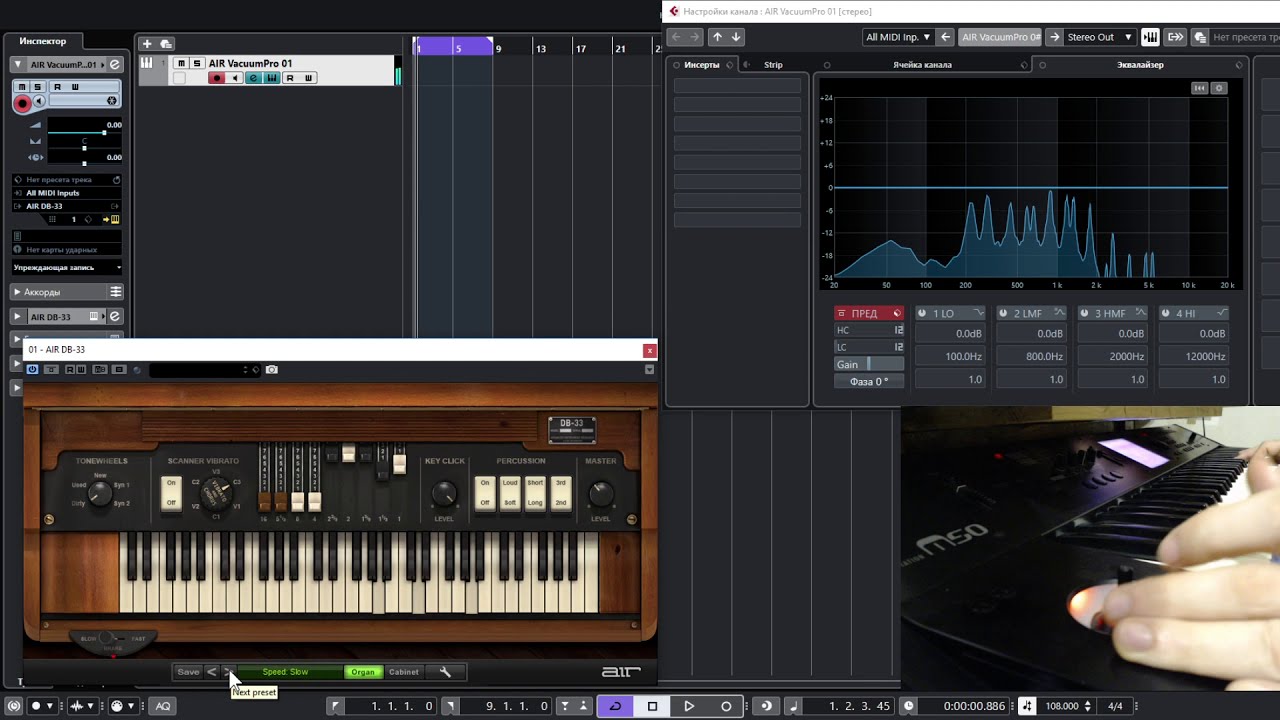1280x720 pixels.
Task: Click the Фаза 0° phase button
Action: (x=869, y=381)
